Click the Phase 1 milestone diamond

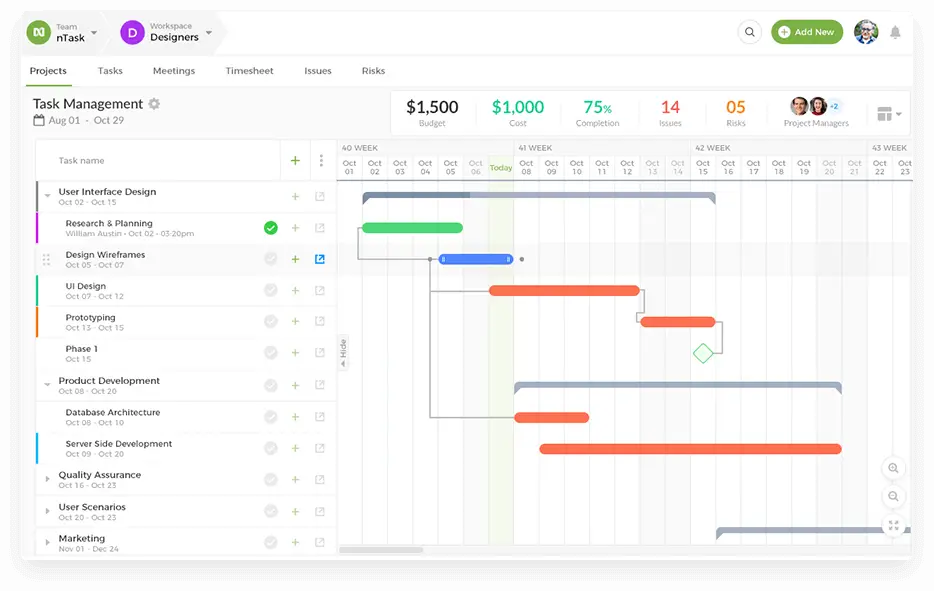click(x=703, y=353)
